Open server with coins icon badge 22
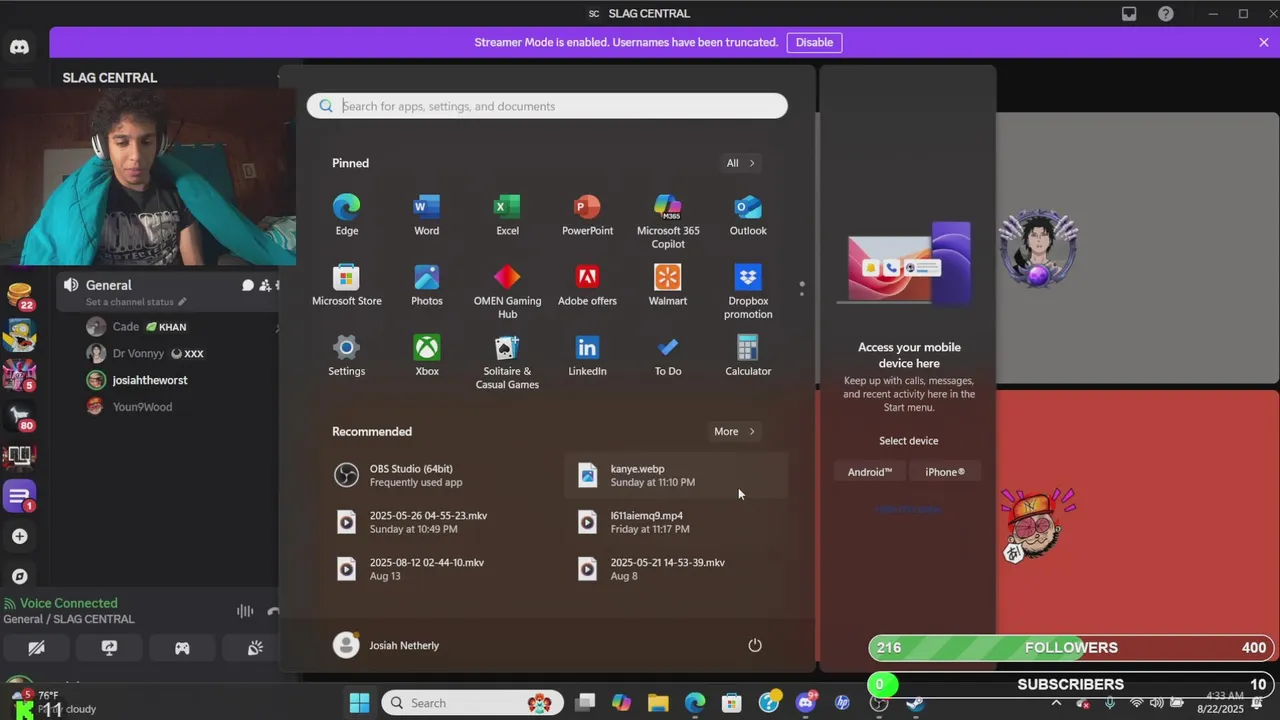 click(x=19, y=296)
